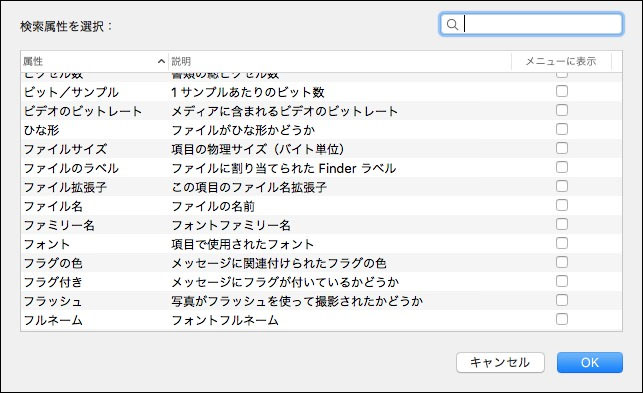Click description 項目の物理サイズ(バイト単位)
The image size is (643, 393).
coord(258,149)
